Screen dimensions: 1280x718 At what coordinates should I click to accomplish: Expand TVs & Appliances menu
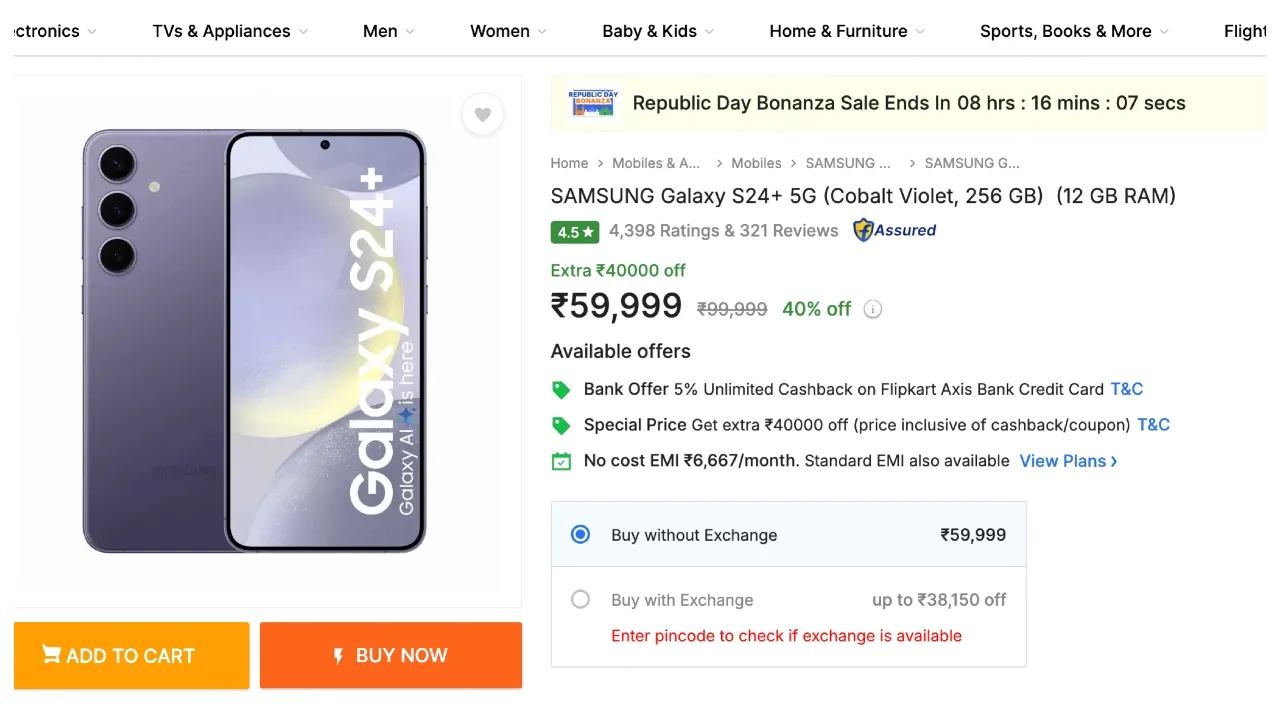click(230, 31)
